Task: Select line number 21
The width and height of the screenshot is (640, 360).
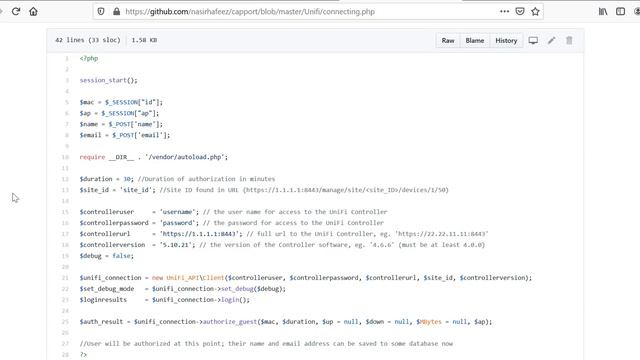Action: [x=65, y=278]
